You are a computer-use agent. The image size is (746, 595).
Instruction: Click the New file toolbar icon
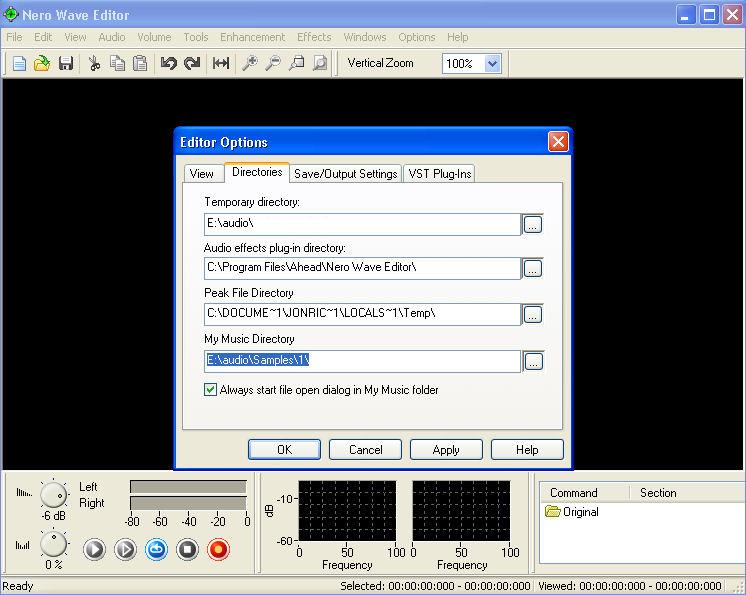[19, 63]
